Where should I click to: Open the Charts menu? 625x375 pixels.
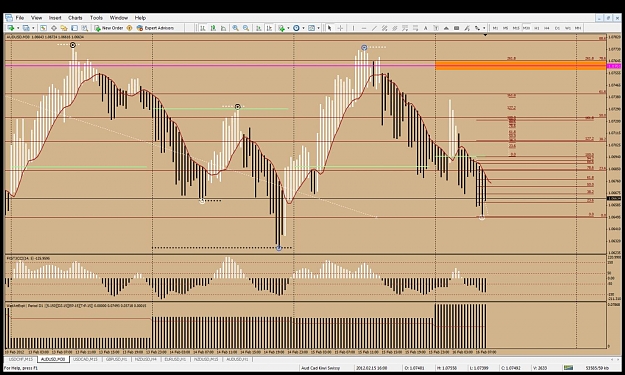(75, 18)
